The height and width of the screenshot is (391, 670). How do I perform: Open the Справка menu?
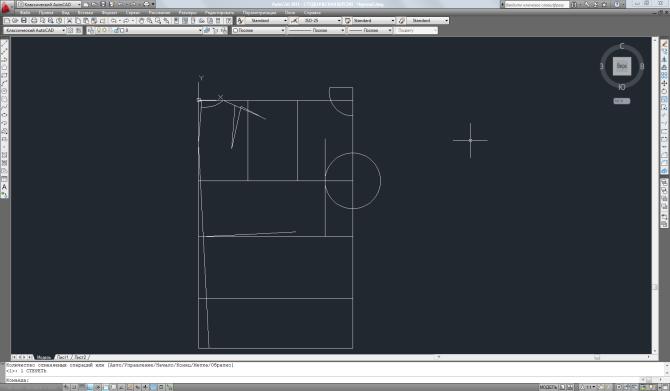tap(312, 13)
